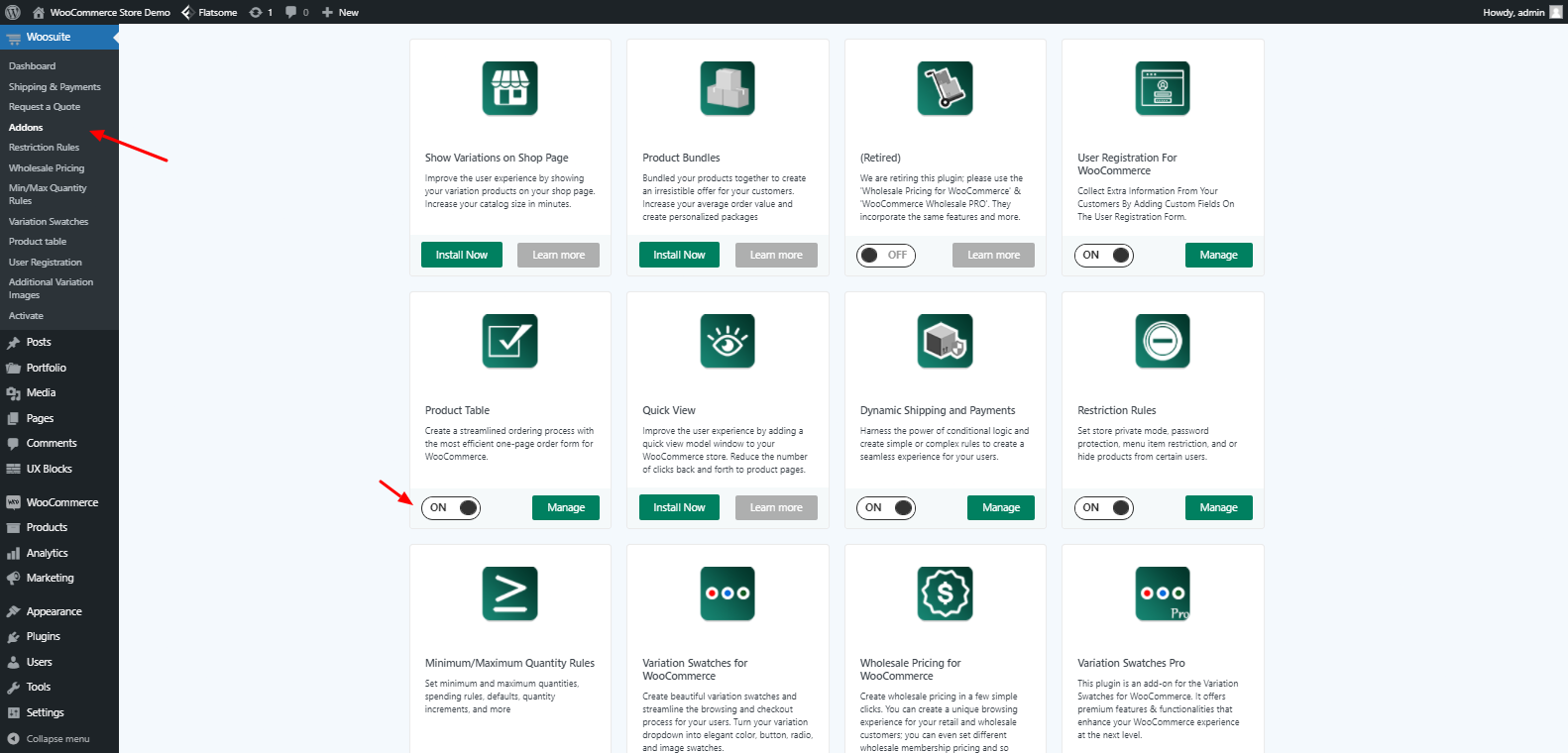Click the Minimum/Maximum Quantity Rules icon
The height and width of the screenshot is (753, 1568).
pyautogui.click(x=510, y=593)
